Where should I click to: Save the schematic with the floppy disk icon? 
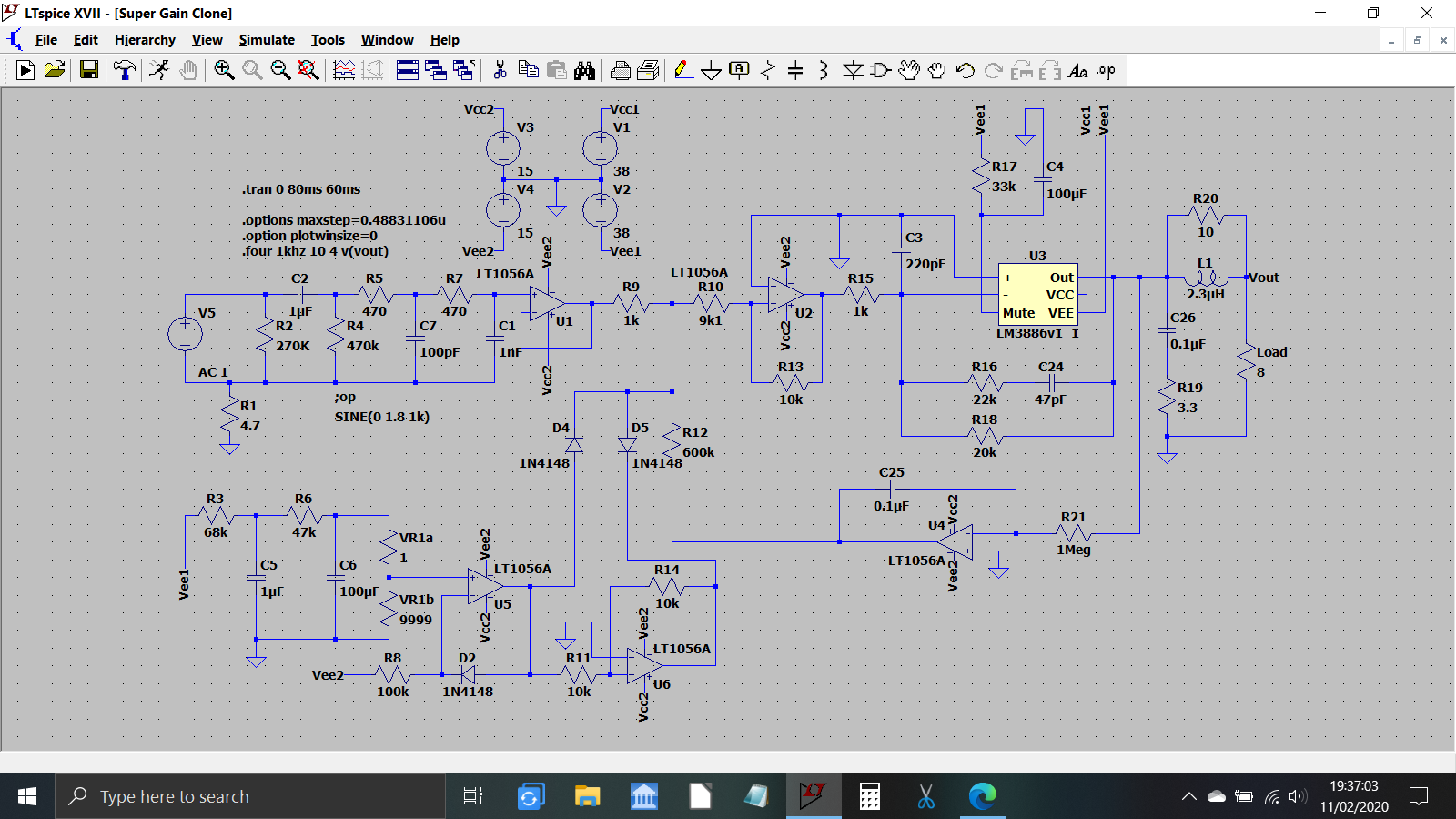point(89,70)
